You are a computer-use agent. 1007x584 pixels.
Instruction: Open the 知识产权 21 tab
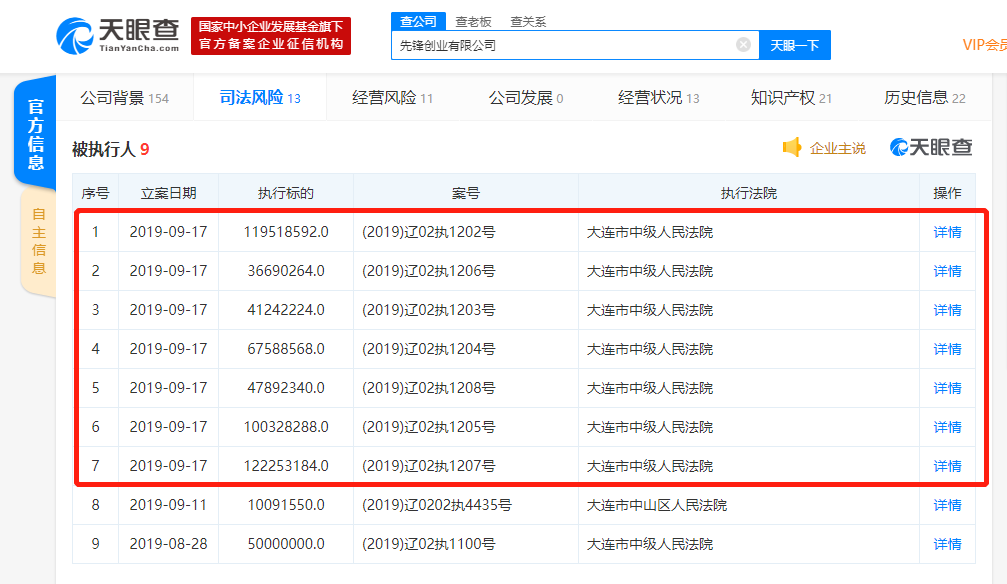click(783, 97)
